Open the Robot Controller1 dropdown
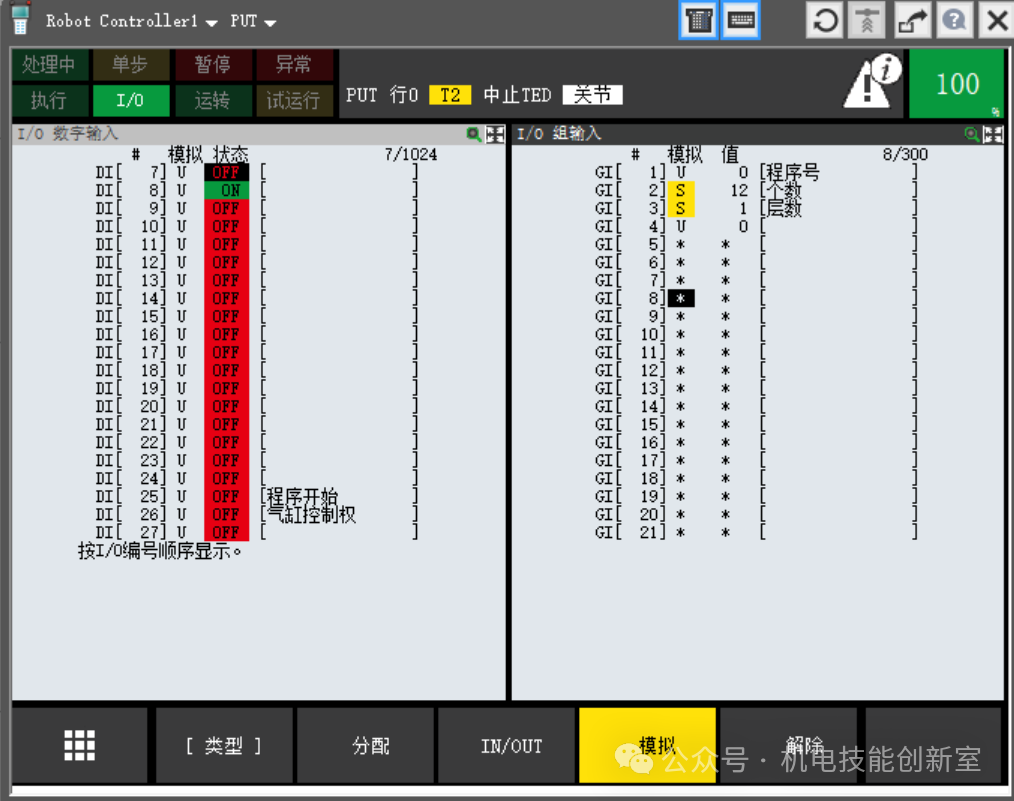This screenshot has height=801, width=1014. click(131, 21)
